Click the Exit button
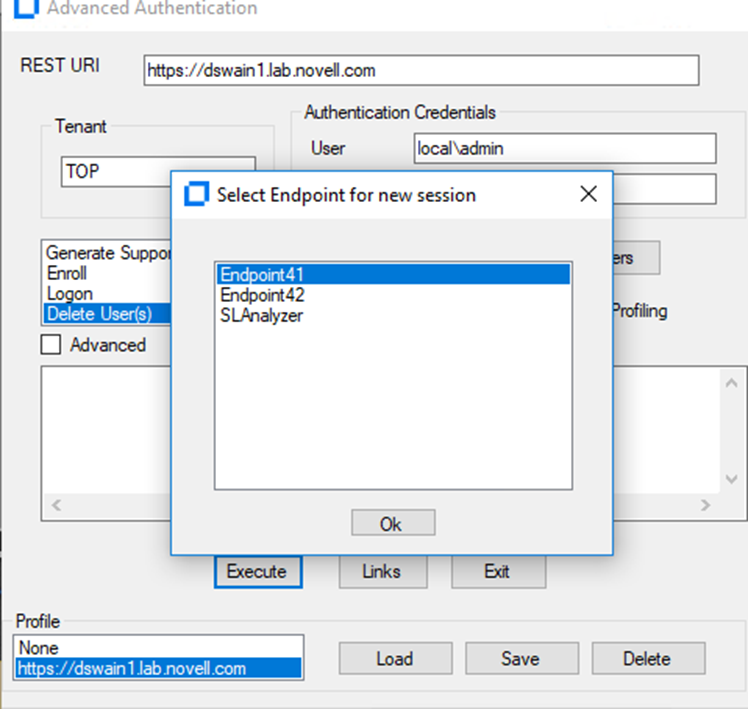This screenshot has width=748, height=709. [498, 571]
